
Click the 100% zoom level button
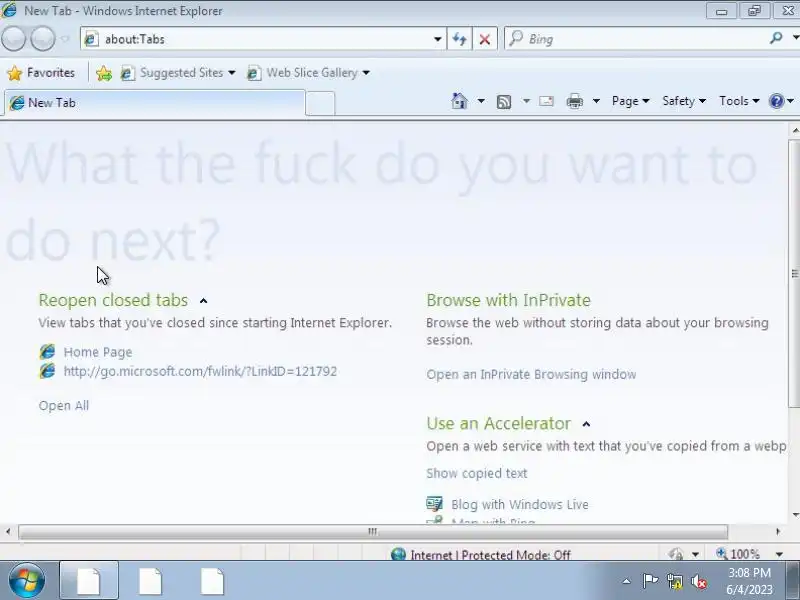pyautogui.click(x=738, y=554)
